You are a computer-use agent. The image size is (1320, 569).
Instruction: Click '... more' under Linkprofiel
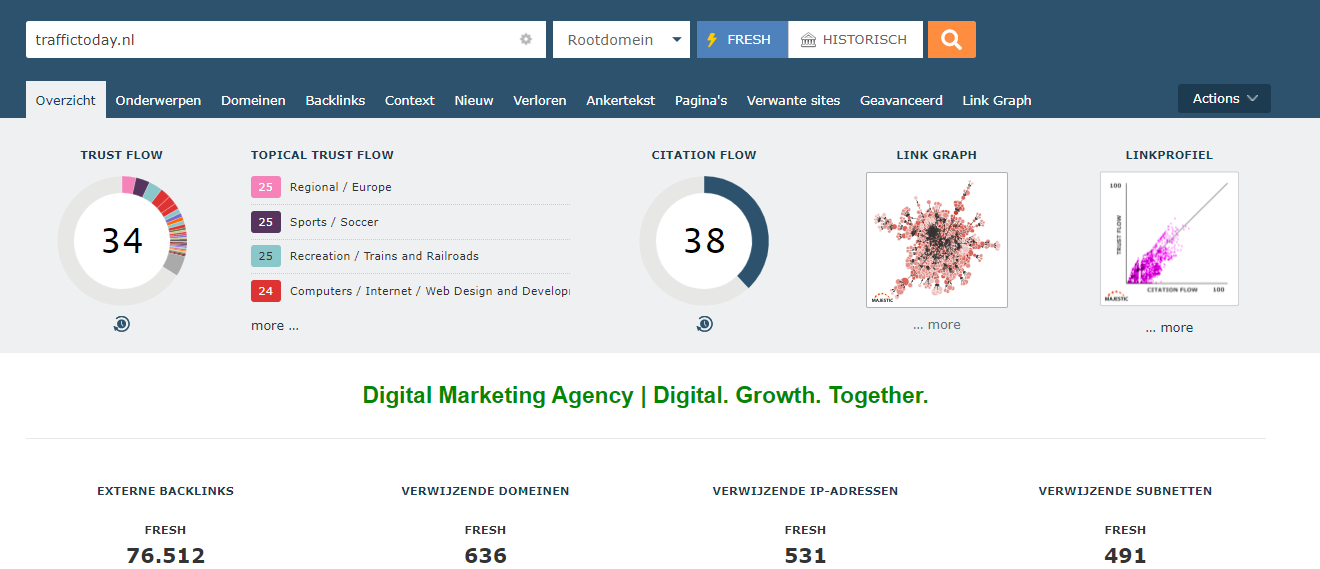point(1169,328)
